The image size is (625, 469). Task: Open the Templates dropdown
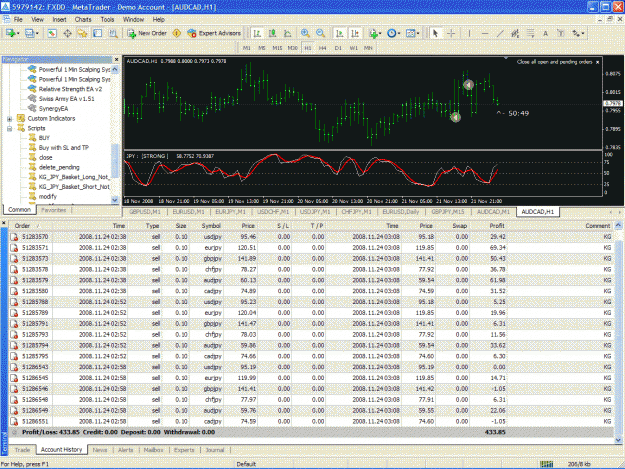click(413, 33)
